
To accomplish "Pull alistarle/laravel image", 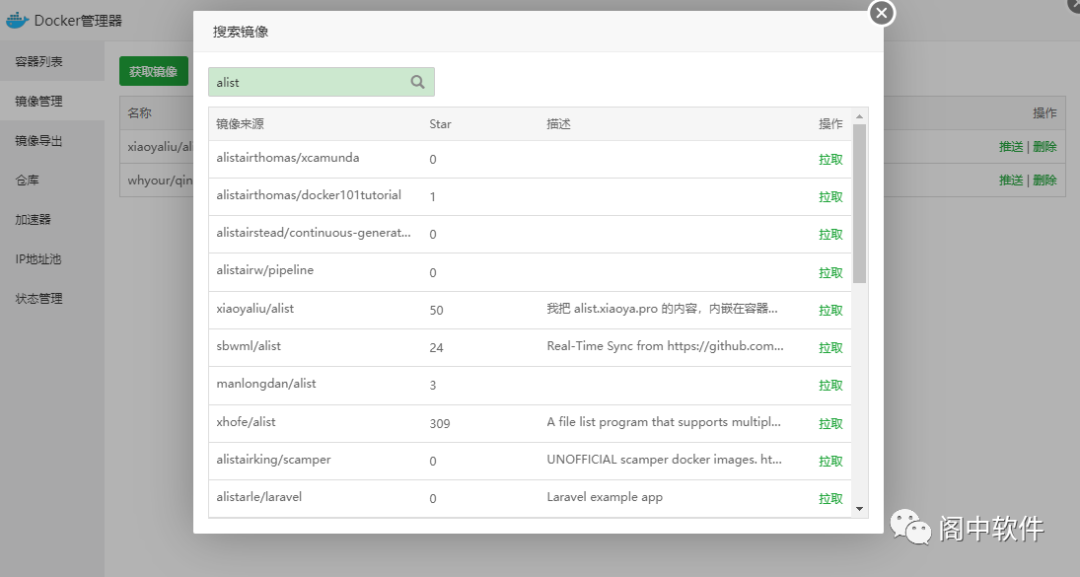I will [830, 499].
